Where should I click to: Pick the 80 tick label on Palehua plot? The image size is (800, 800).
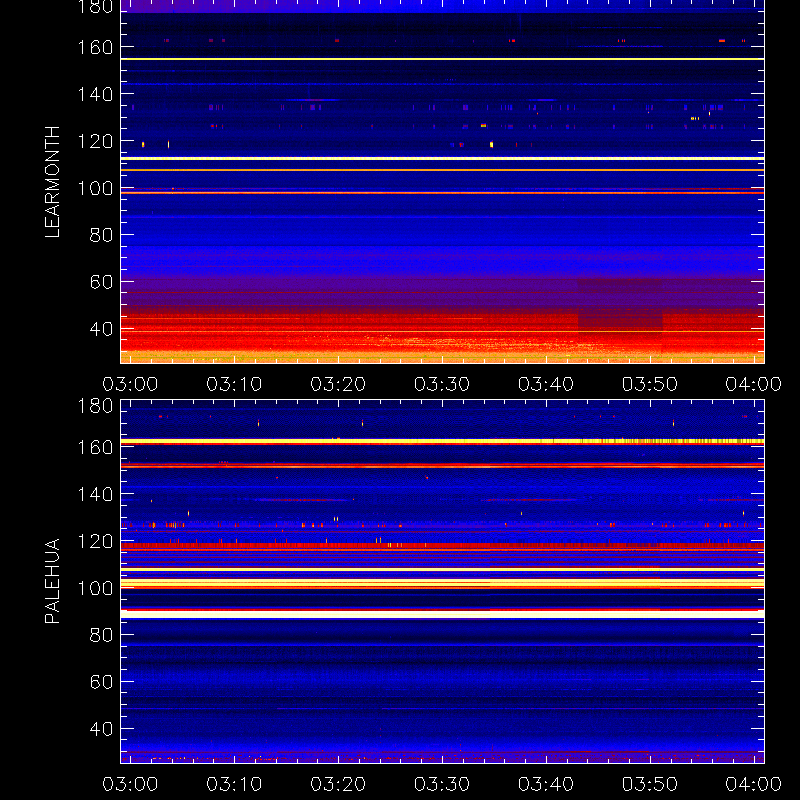click(101, 635)
